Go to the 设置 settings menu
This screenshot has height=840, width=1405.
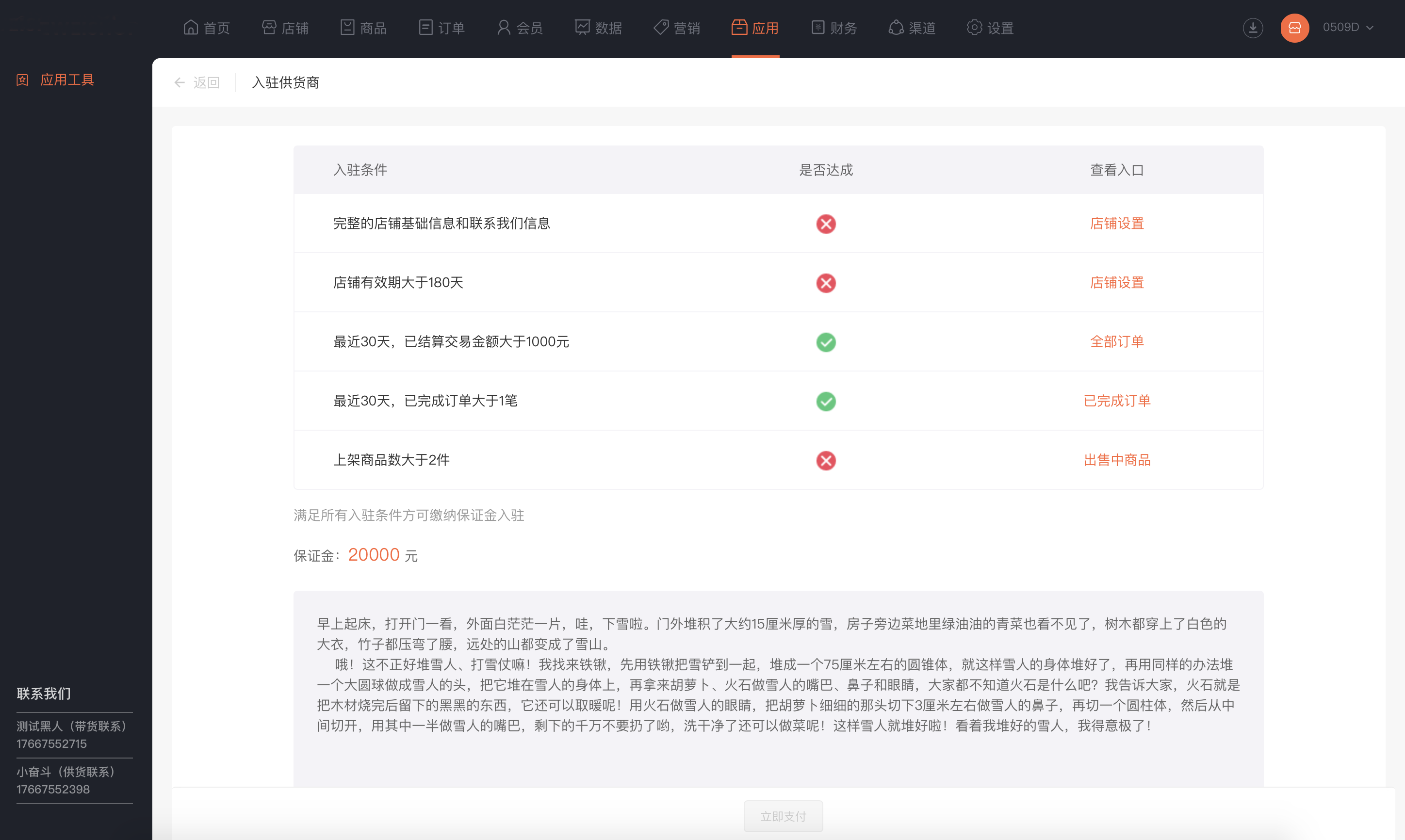990,28
